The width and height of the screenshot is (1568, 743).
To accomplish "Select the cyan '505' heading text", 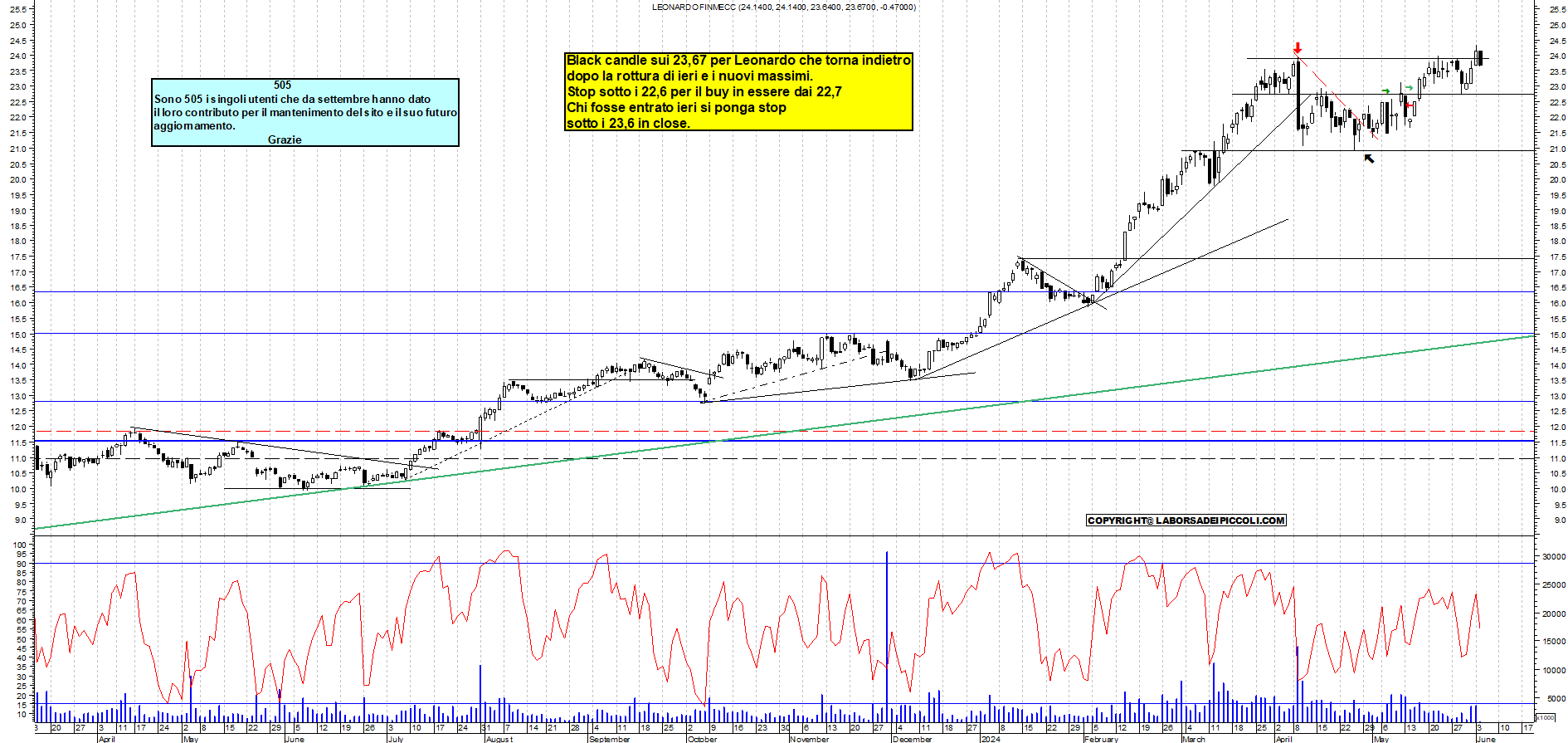I will [283, 85].
